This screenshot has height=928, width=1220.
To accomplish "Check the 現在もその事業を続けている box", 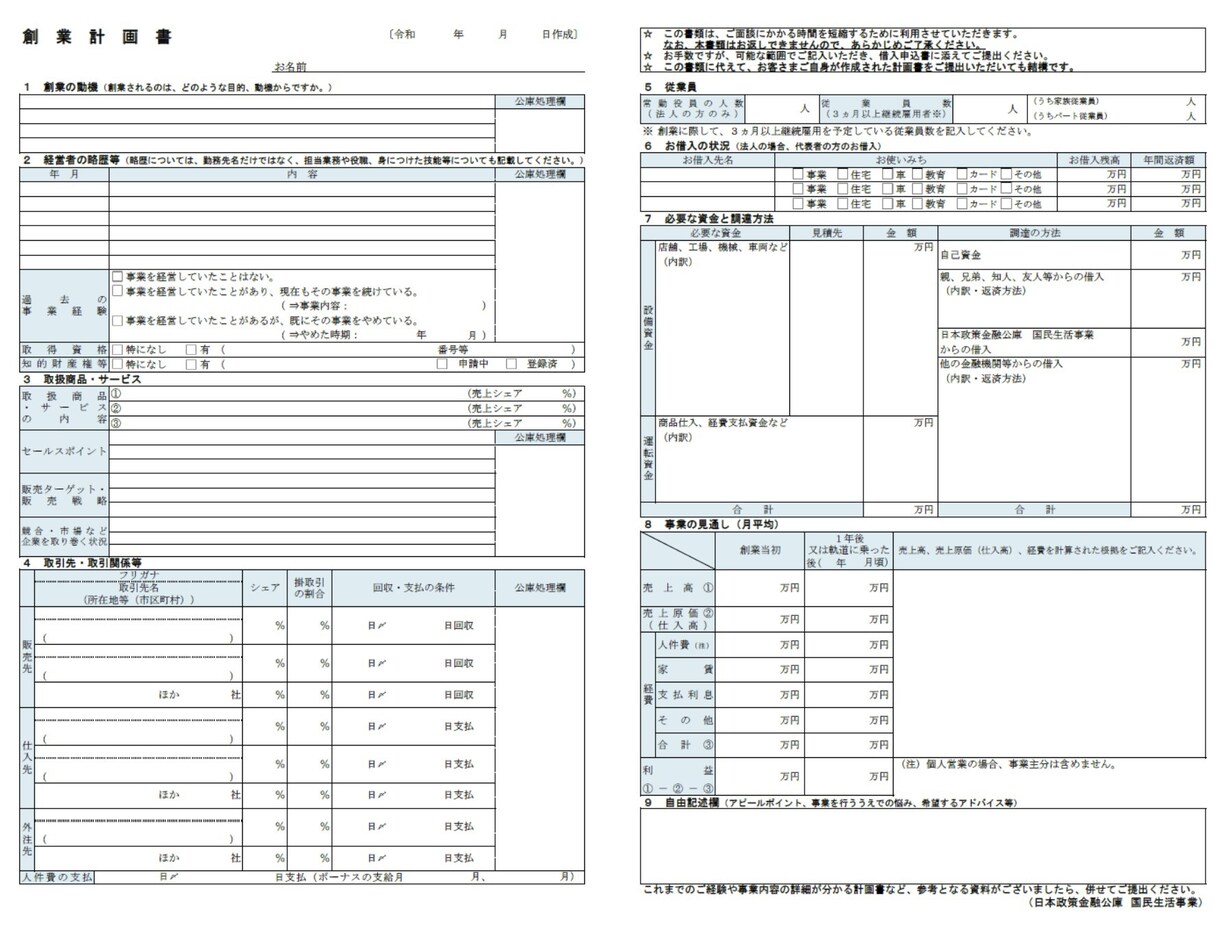I will coord(117,291).
